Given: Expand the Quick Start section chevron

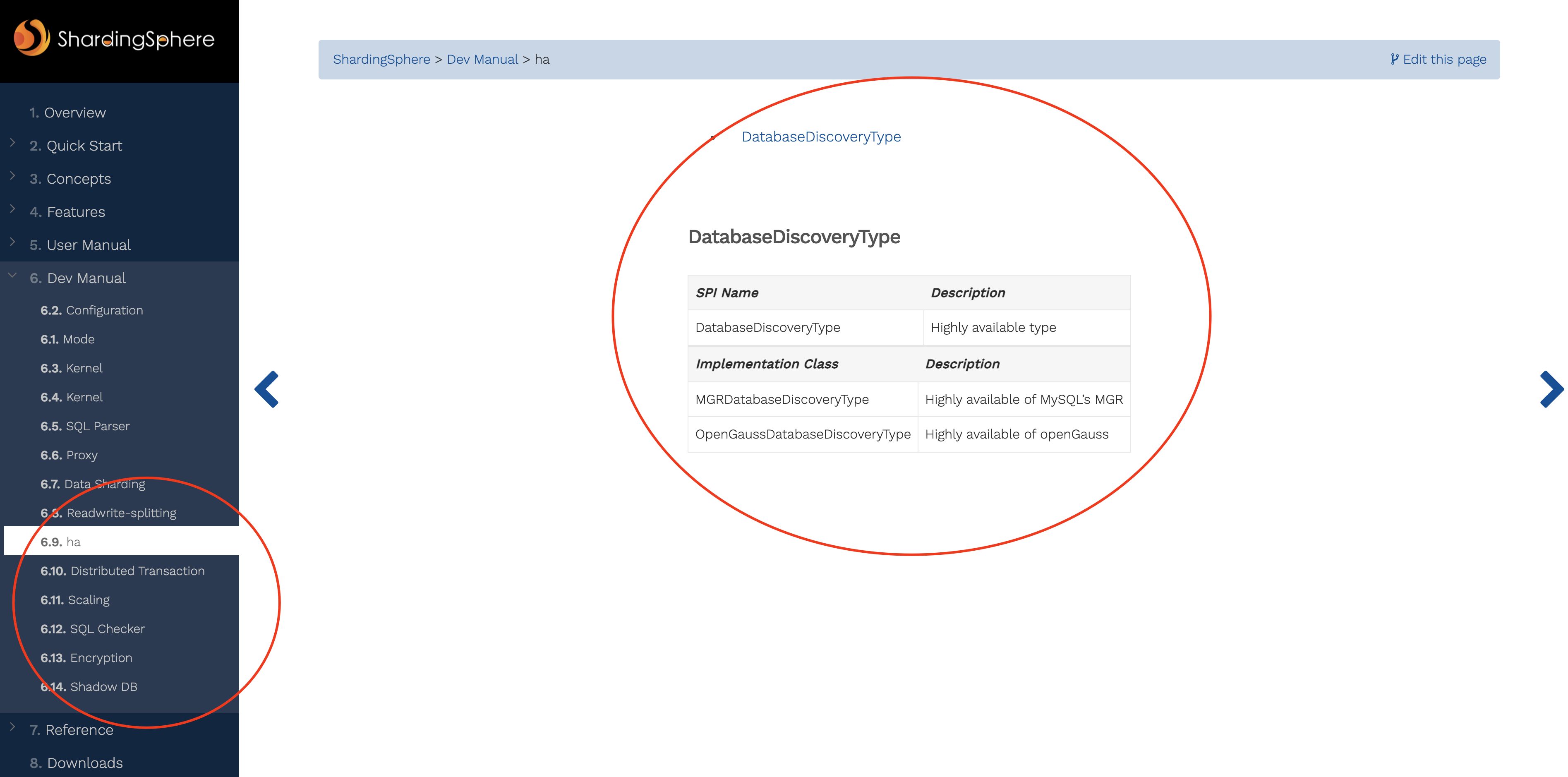Looking at the screenshot, I should (13, 143).
